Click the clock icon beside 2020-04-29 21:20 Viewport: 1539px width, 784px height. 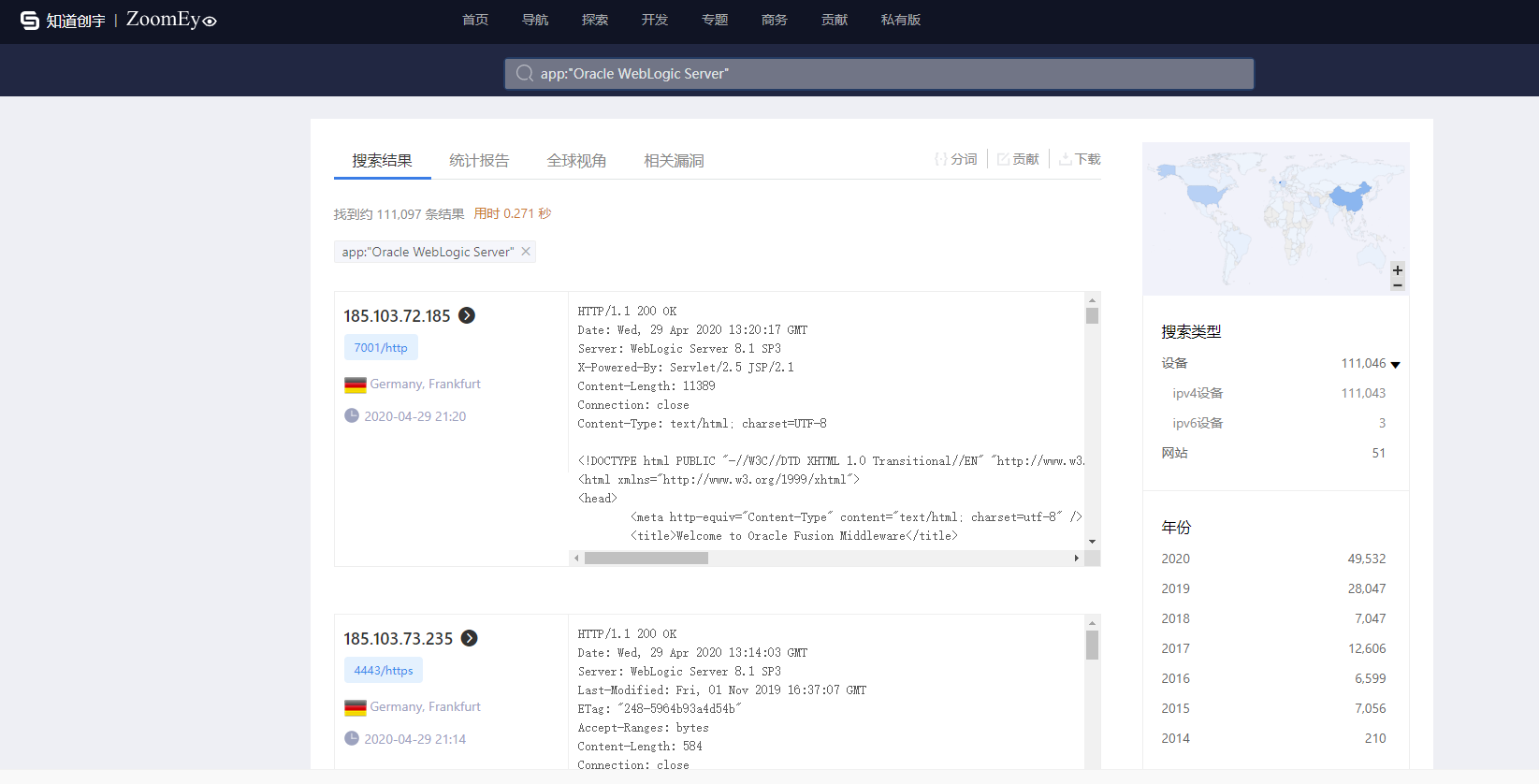[x=352, y=415]
